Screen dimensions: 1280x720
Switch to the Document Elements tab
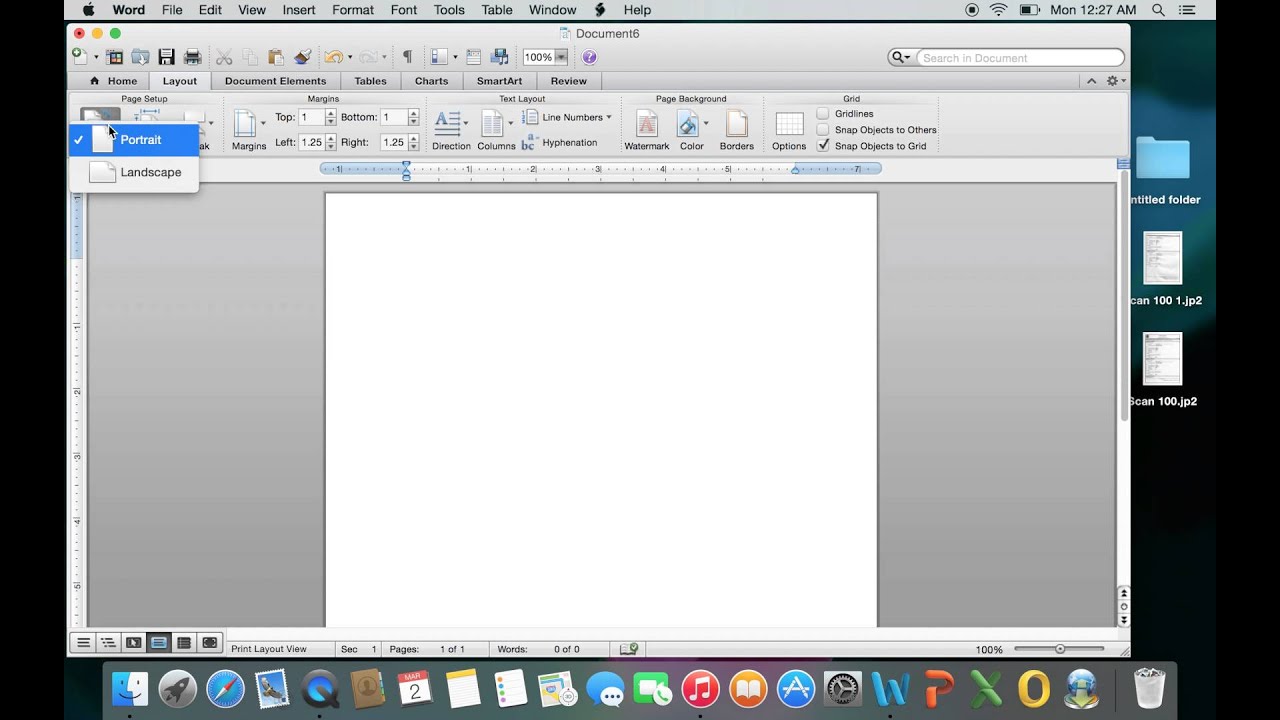point(275,81)
